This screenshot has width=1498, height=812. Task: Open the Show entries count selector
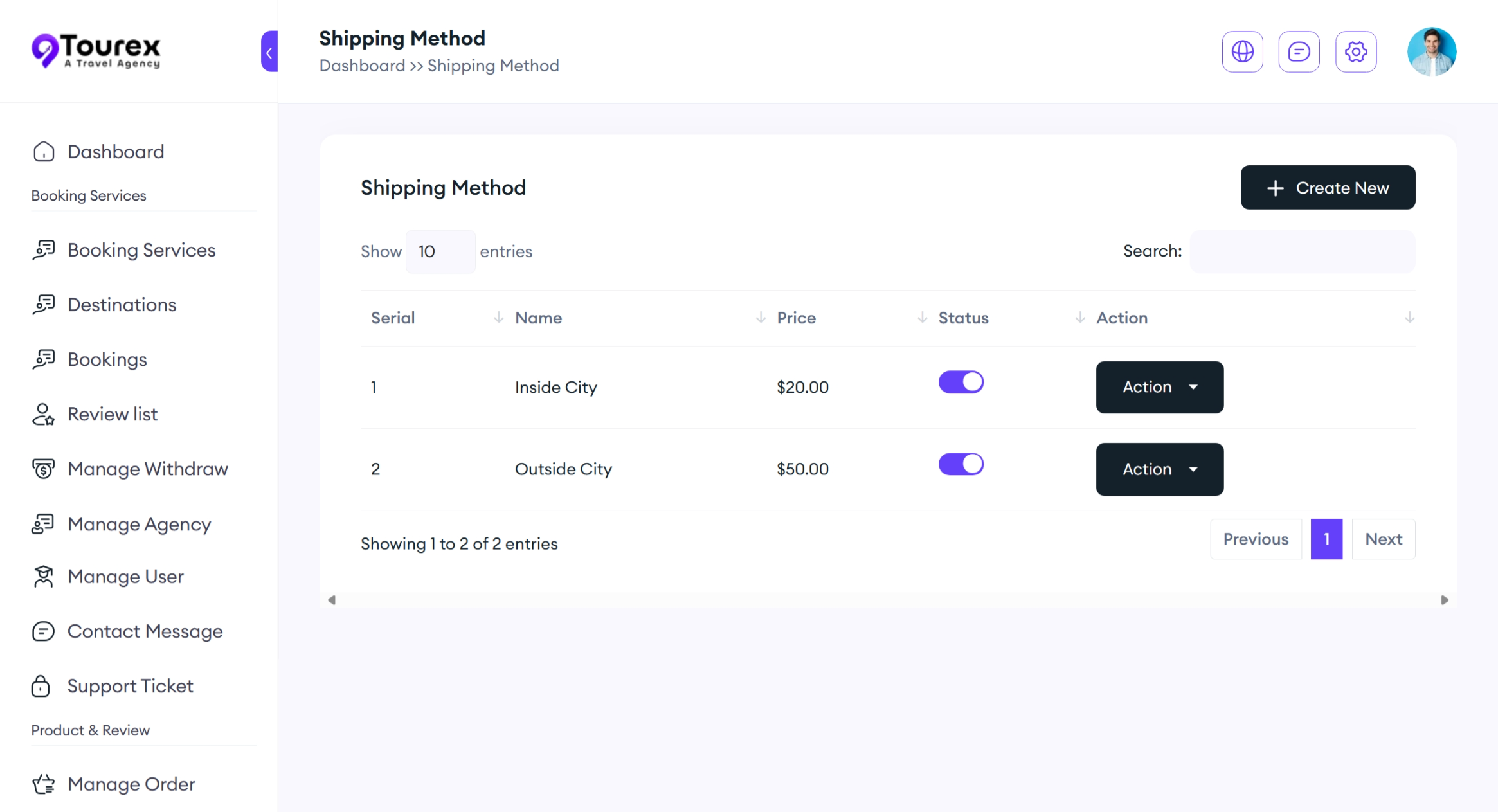tap(440, 251)
